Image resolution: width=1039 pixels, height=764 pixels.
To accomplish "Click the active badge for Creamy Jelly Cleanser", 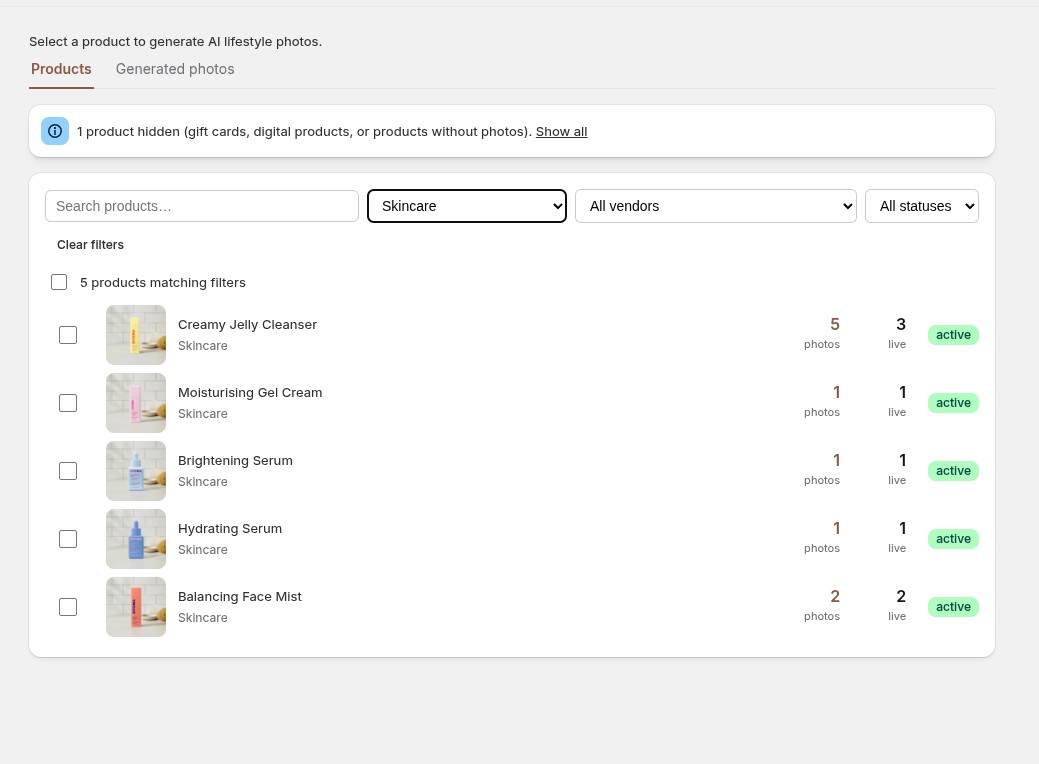I will pos(953,335).
